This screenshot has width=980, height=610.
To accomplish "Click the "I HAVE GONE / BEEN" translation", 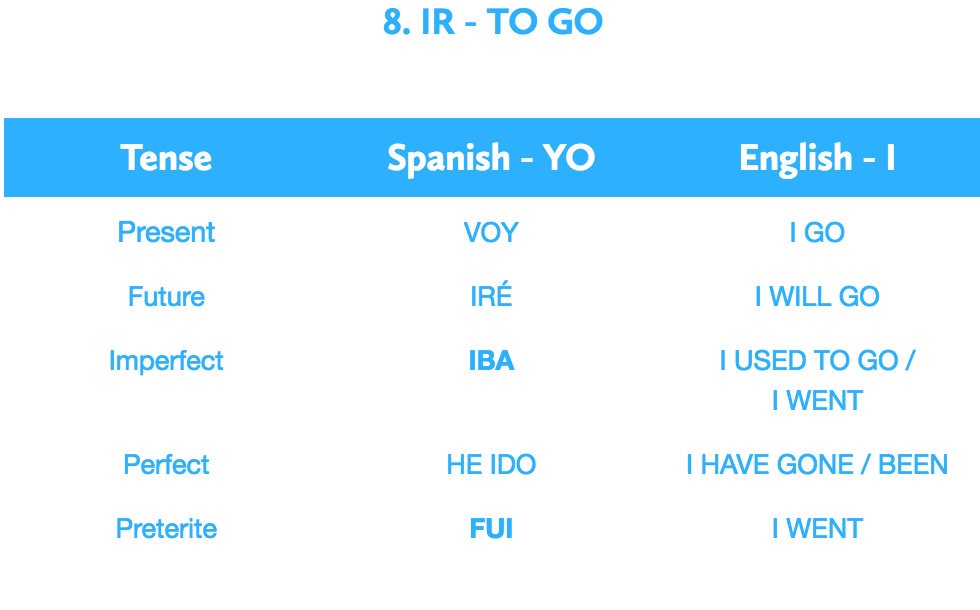I will pyautogui.click(x=817, y=465).
